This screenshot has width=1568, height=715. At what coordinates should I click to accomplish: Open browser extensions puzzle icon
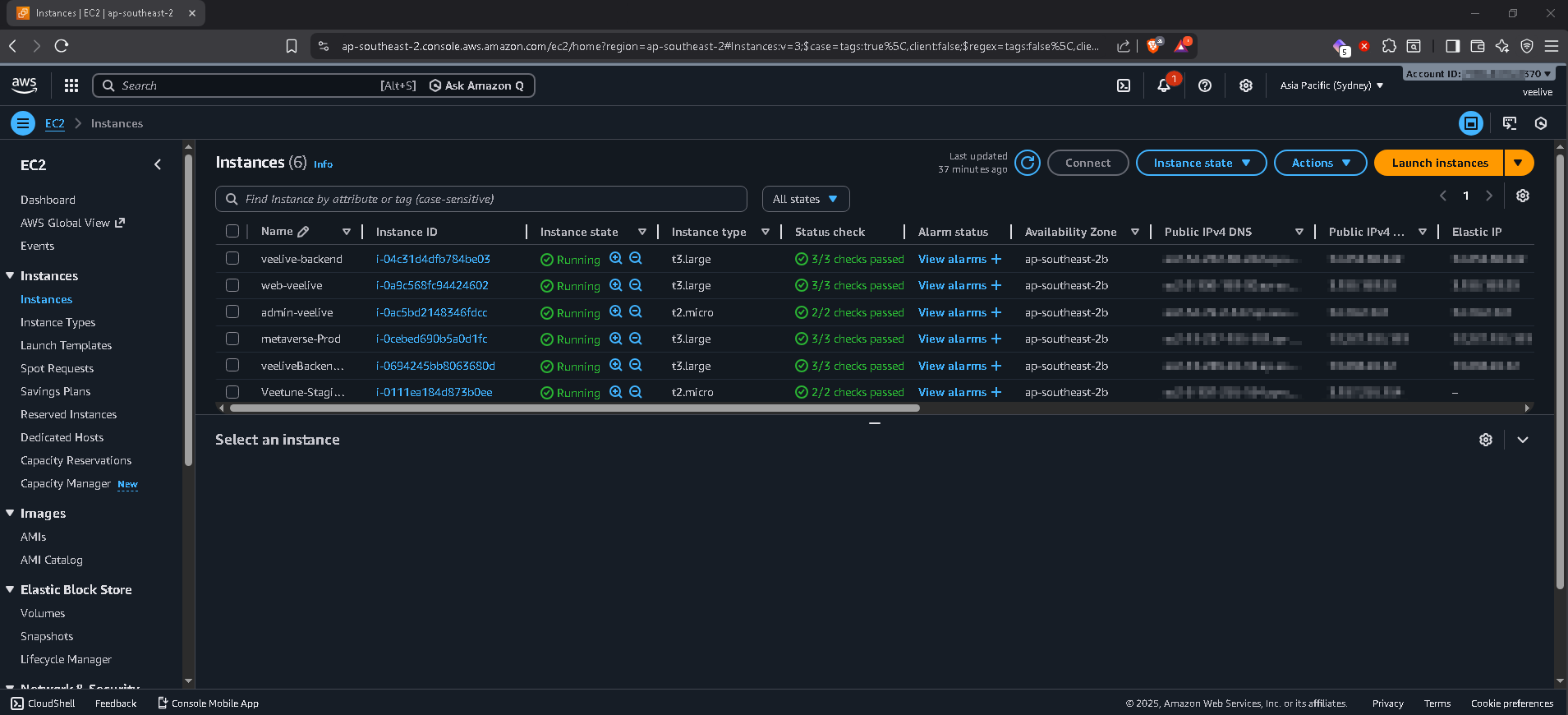[1389, 46]
